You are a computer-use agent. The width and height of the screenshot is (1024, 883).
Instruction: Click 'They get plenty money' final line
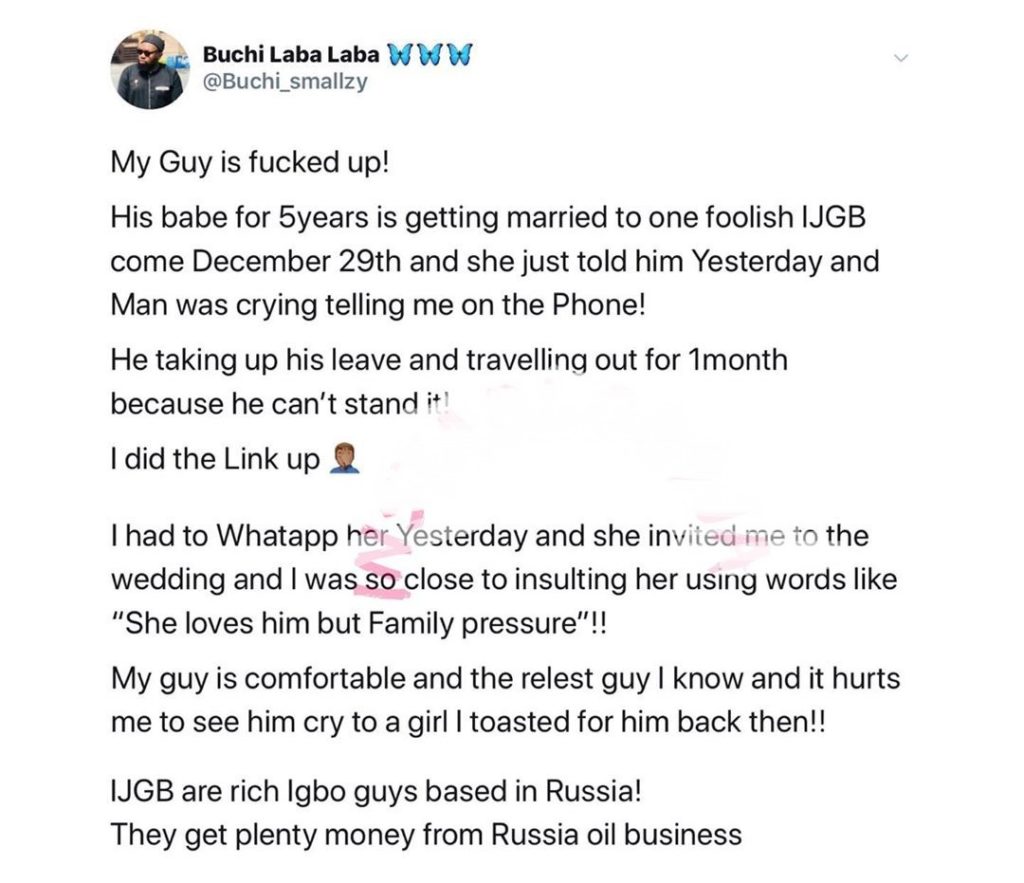tap(427, 832)
